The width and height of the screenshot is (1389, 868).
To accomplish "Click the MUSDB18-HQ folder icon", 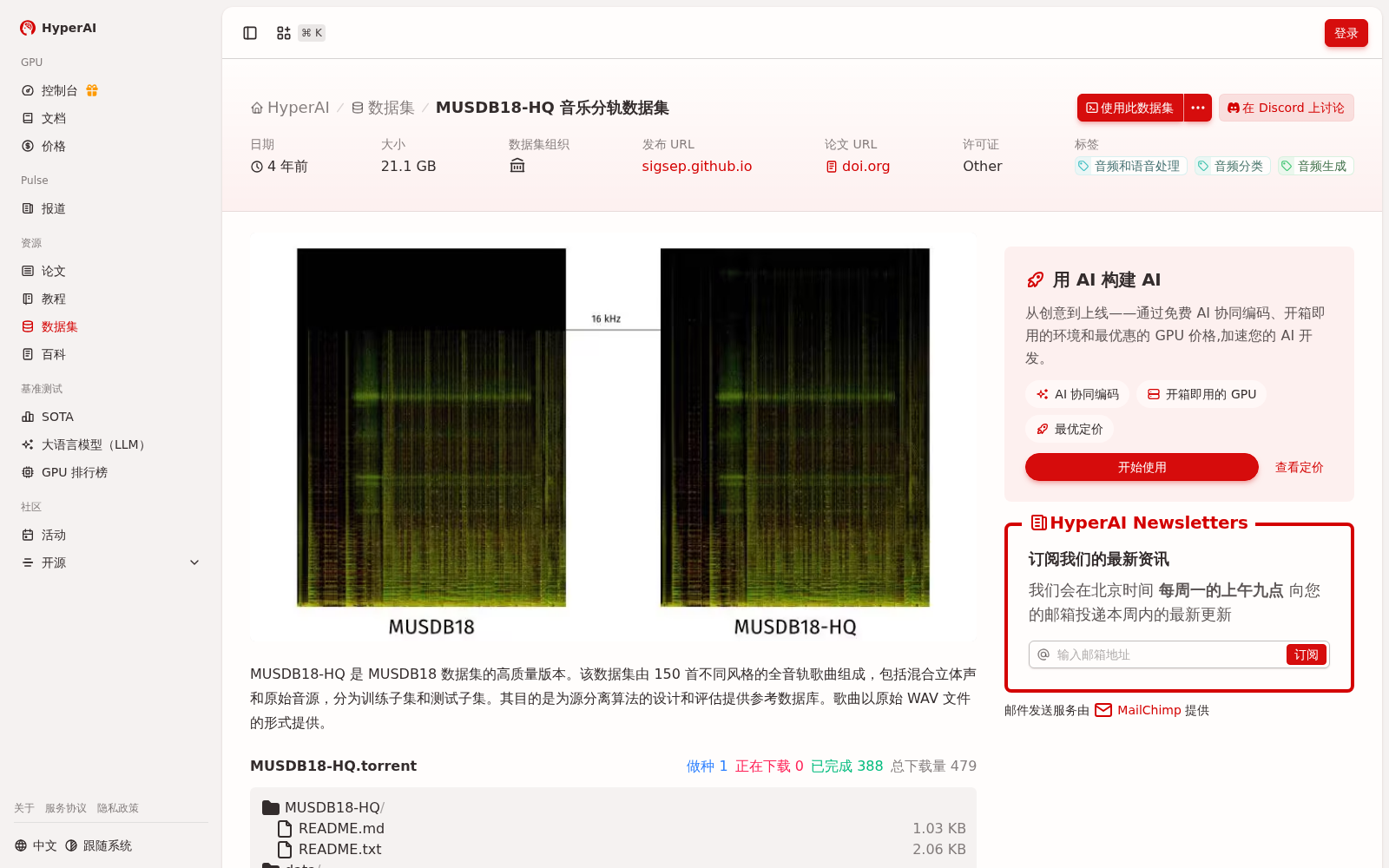I will click(x=271, y=807).
